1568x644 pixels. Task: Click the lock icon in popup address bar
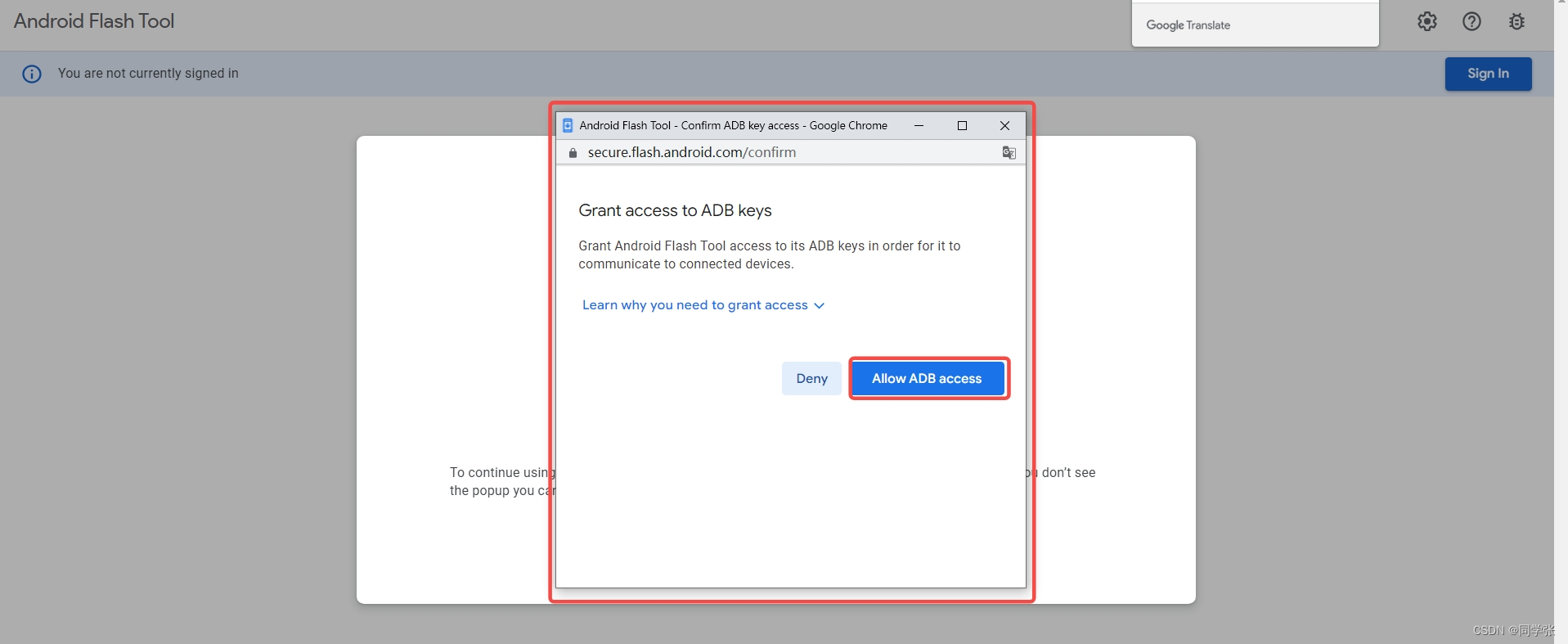[x=573, y=152]
